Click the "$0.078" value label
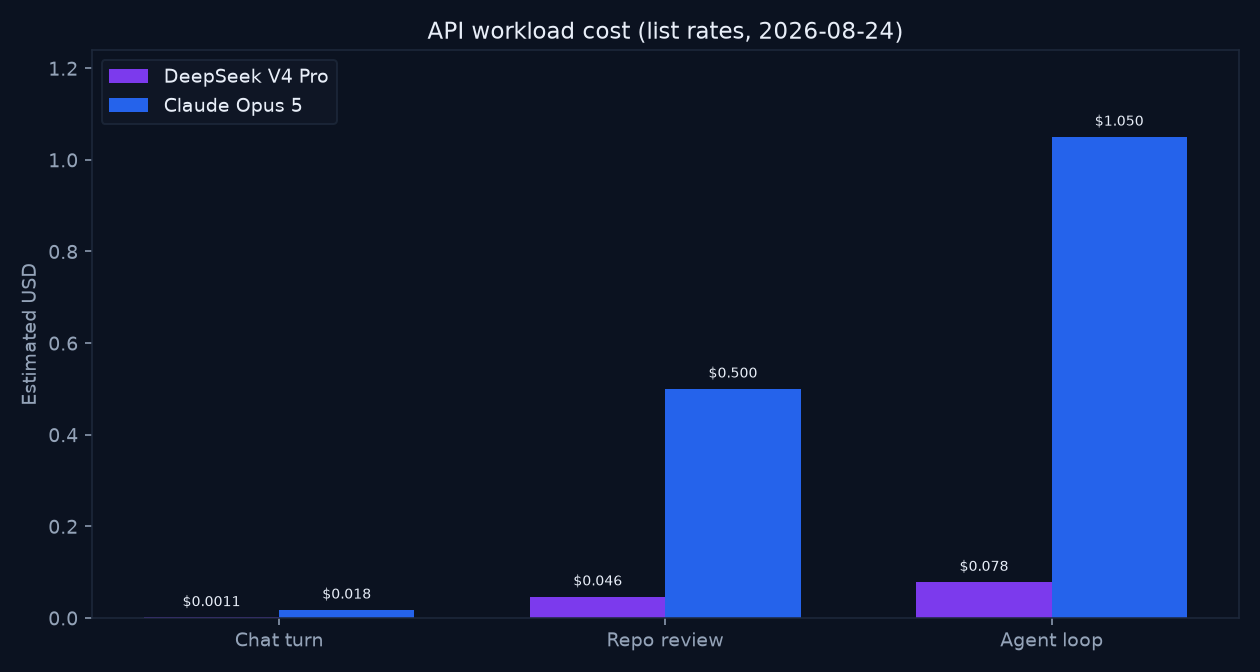 point(984,566)
